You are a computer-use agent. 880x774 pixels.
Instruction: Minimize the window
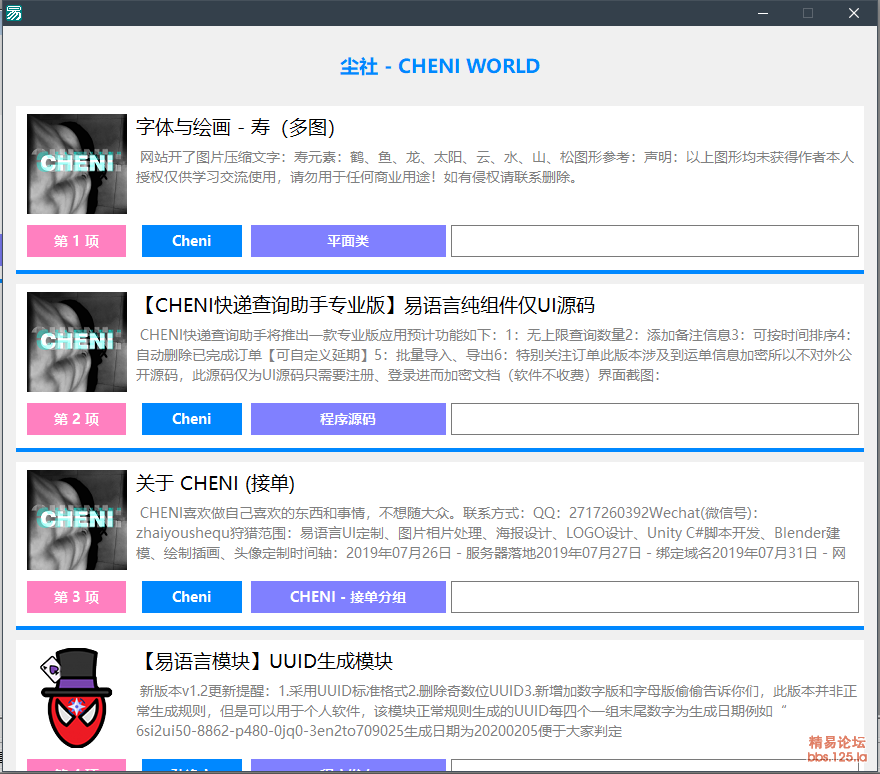(763, 13)
